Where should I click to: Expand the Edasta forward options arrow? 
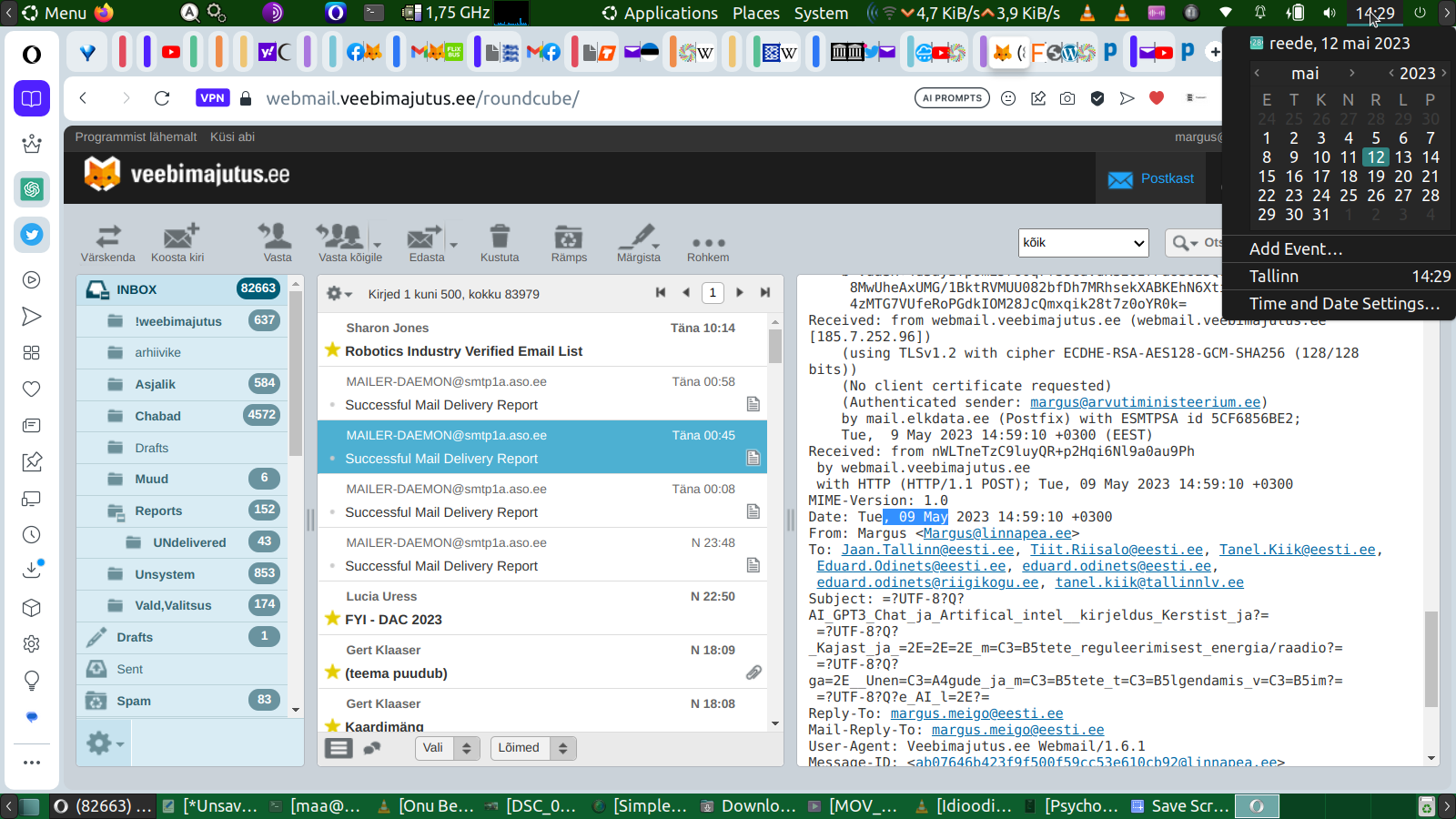tap(453, 245)
